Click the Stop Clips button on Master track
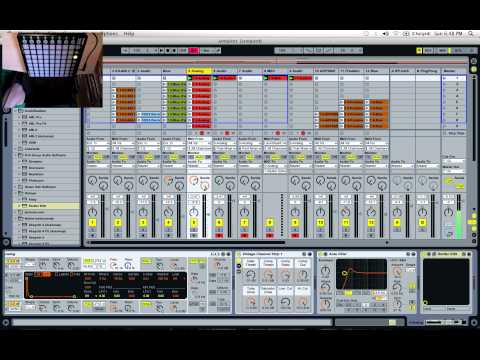This screenshot has height=360, width=480. (454, 133)
